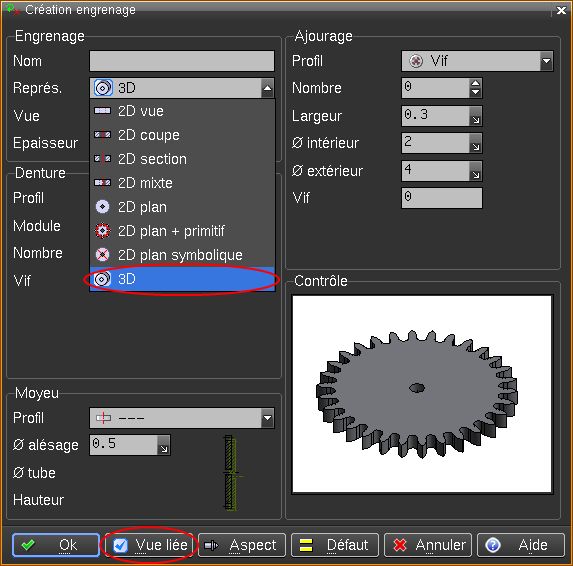Pick the 2D plan symbolique icon
The height and width of the screenshot is (566, 573).
click(102, 255)
